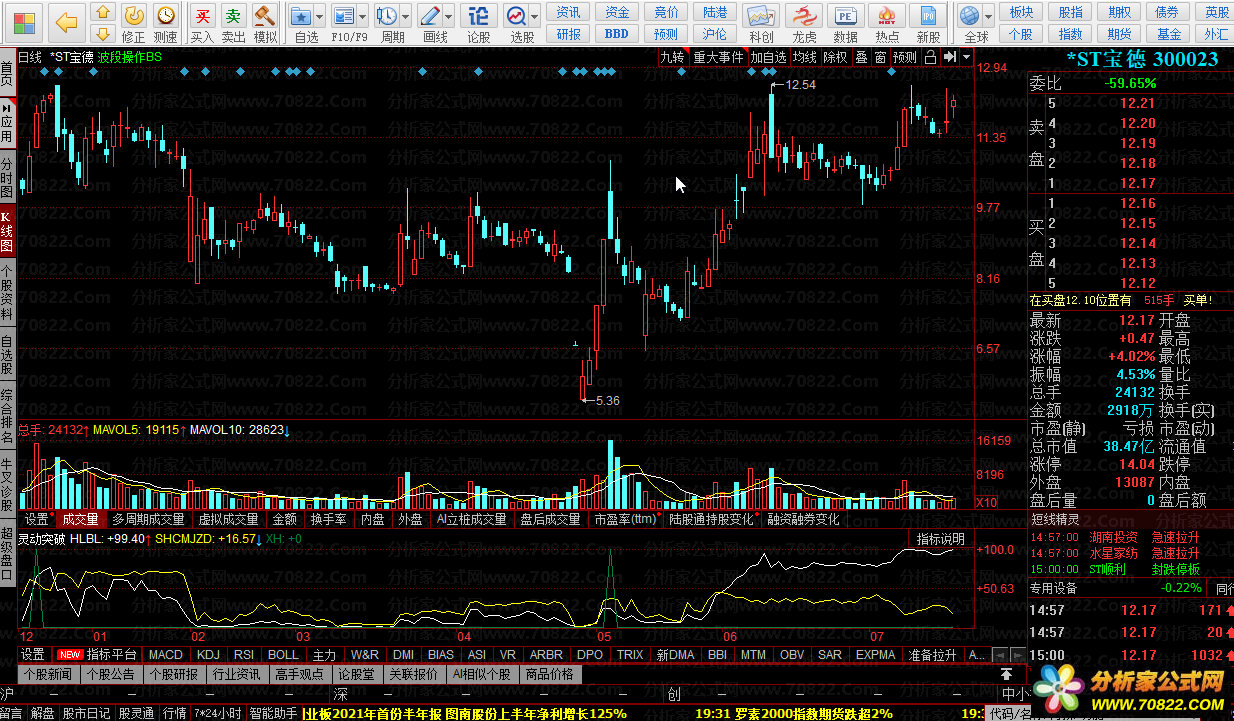Open the 论股 discussion icon
This screenshot has height=721, width=1234.
479,22
